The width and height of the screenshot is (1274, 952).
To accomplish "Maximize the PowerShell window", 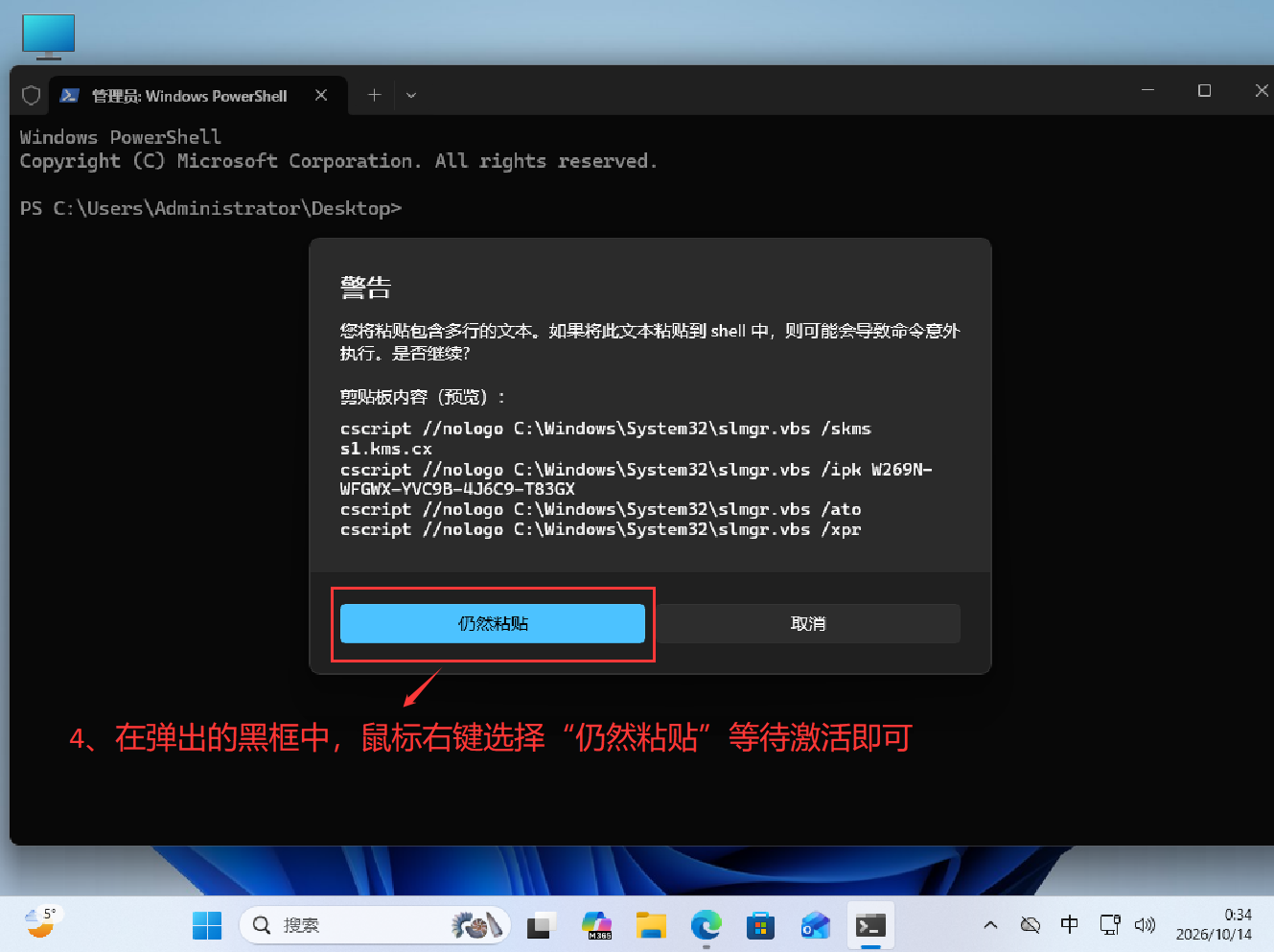I will point(1204,90).
